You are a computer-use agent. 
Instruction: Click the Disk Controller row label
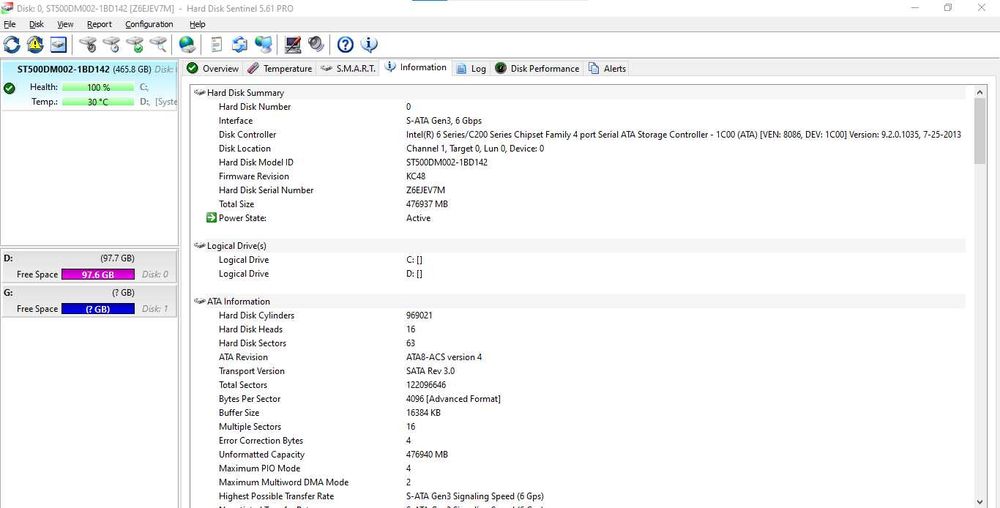[x=247, y=134]
